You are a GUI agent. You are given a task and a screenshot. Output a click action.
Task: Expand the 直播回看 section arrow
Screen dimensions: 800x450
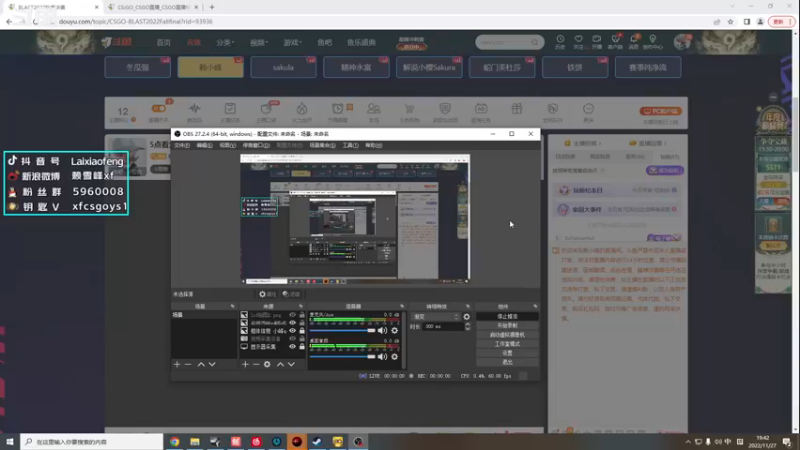pyautogui.click(x=665, y=143)
